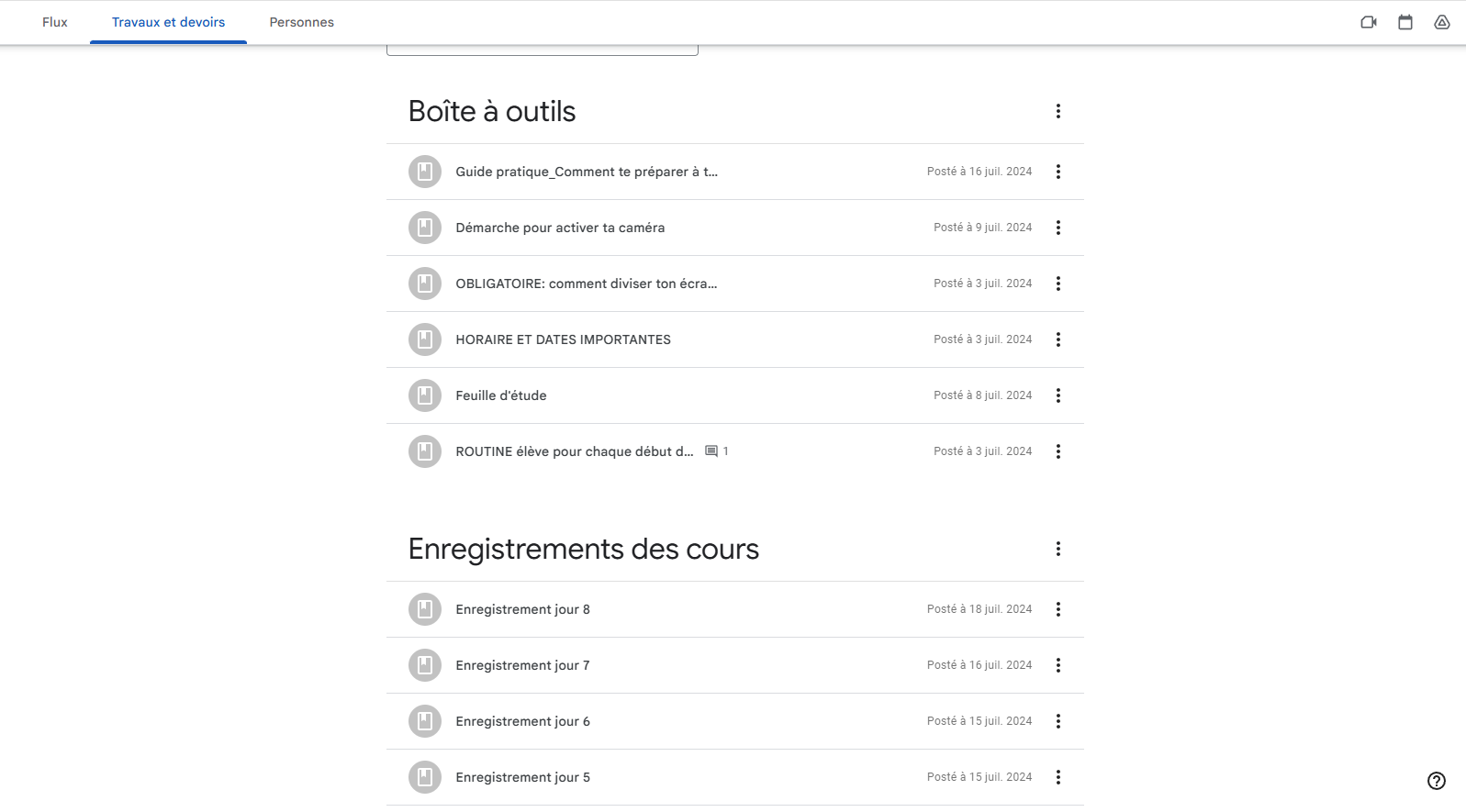Screen dimensions: 1466x812
Task: Open the options menu for Enregistrements des cours topic
Action: [1058, 549]
